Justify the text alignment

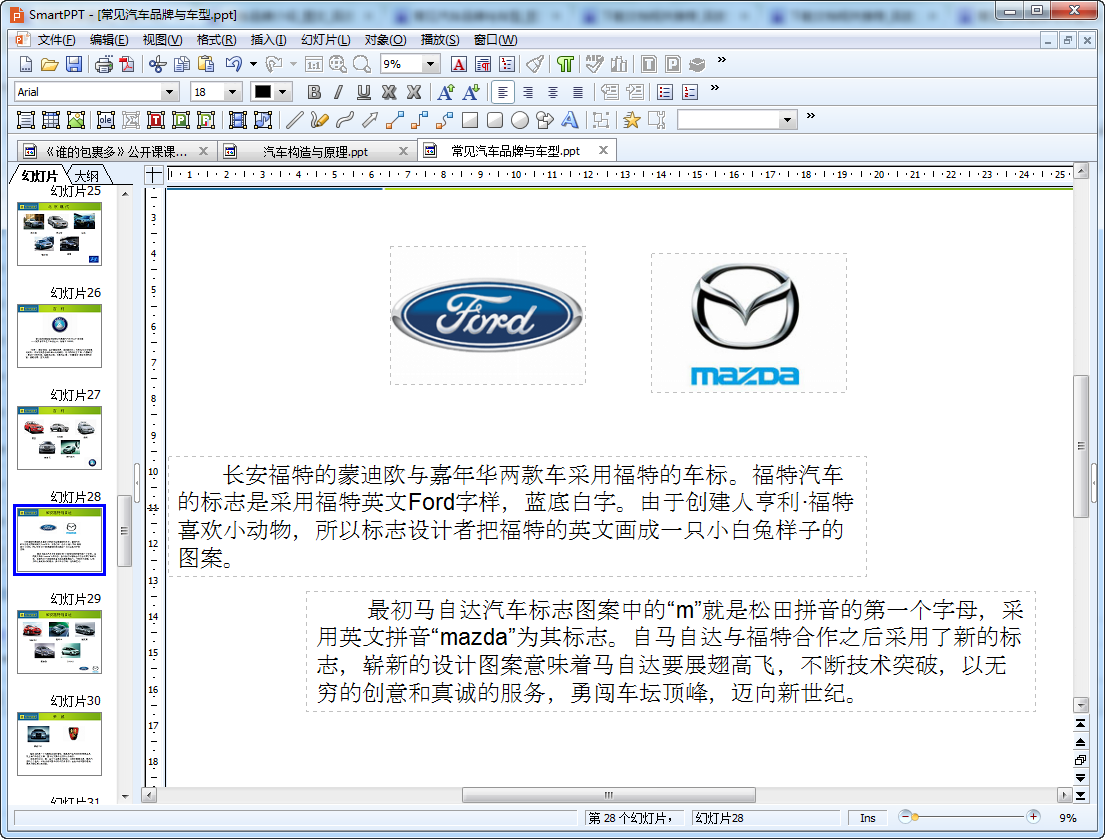pos(578,92)
